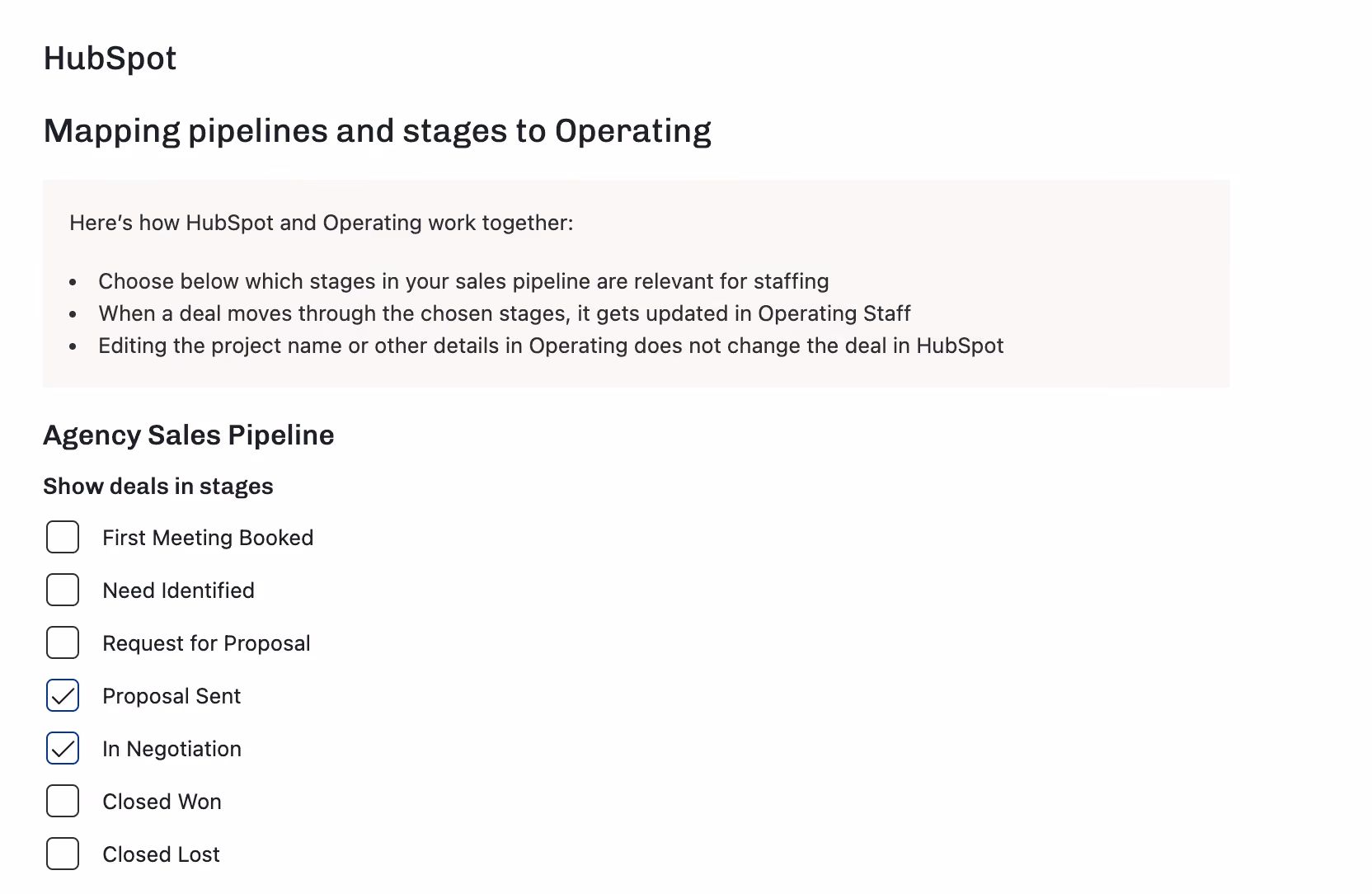This screenshot has height=894, width=1372.
Task: Click the 'Closed Won' text label
Action: click(162, 802)
